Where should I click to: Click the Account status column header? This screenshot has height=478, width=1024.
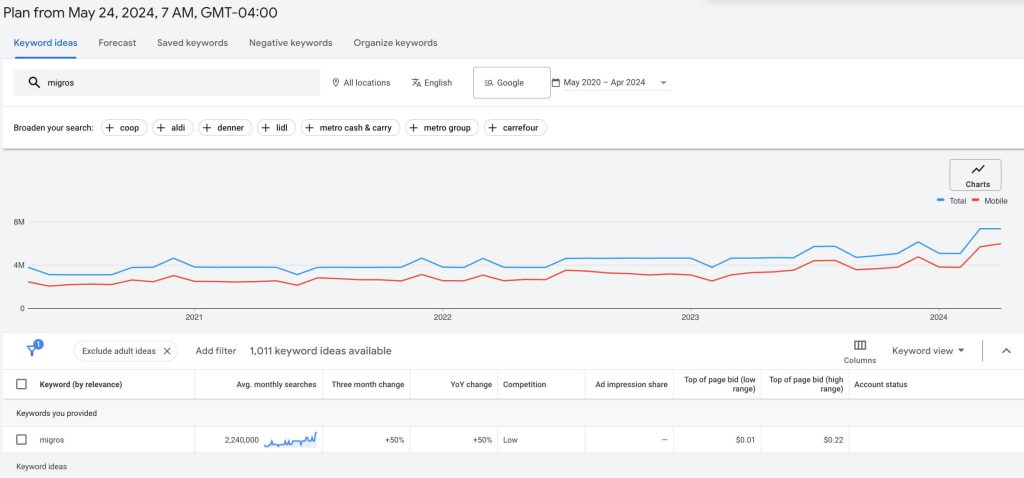(x=880, y=385)
